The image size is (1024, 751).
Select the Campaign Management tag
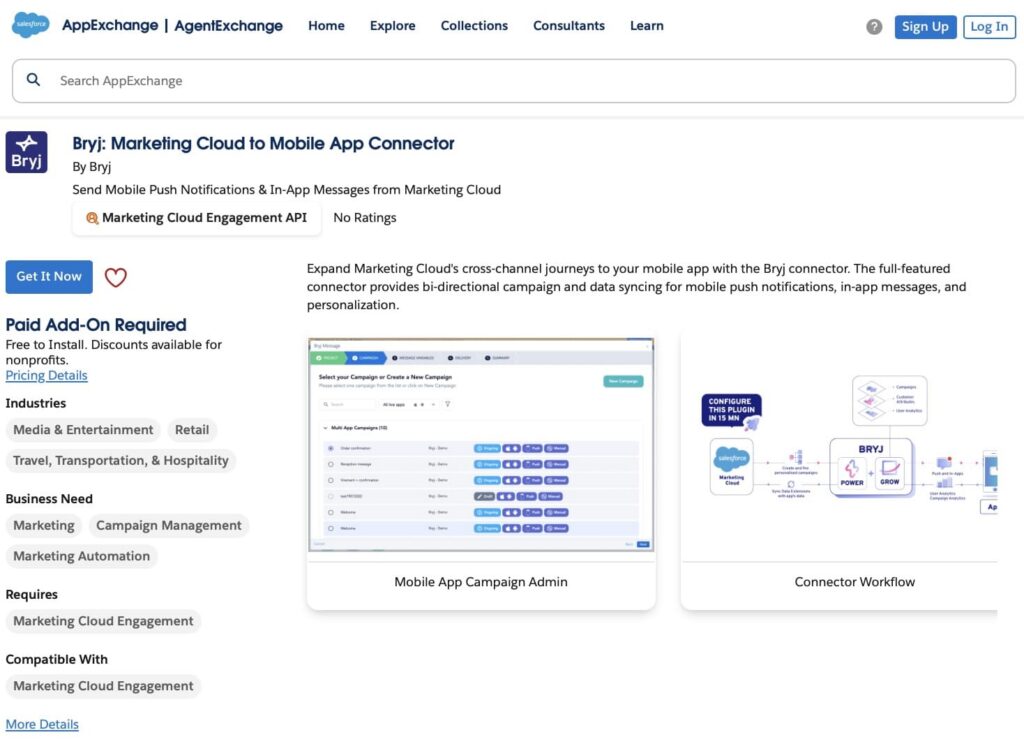coord(168,526)
